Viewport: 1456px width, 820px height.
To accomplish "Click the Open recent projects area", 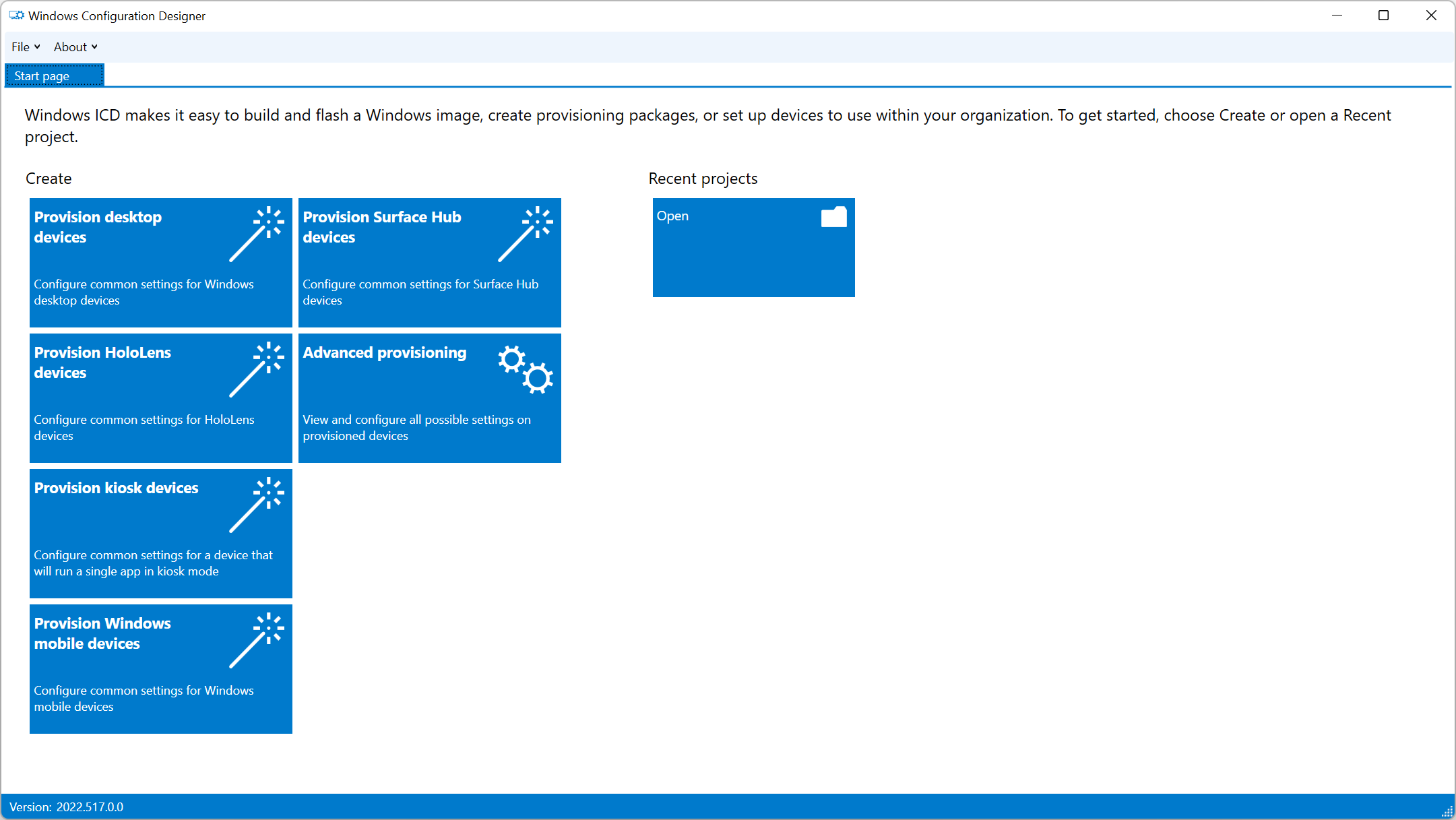I will tap(754, 247).
